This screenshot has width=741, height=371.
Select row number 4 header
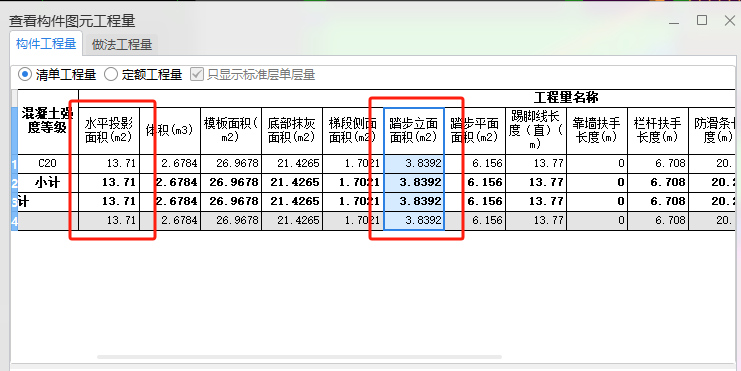point(14,221)
